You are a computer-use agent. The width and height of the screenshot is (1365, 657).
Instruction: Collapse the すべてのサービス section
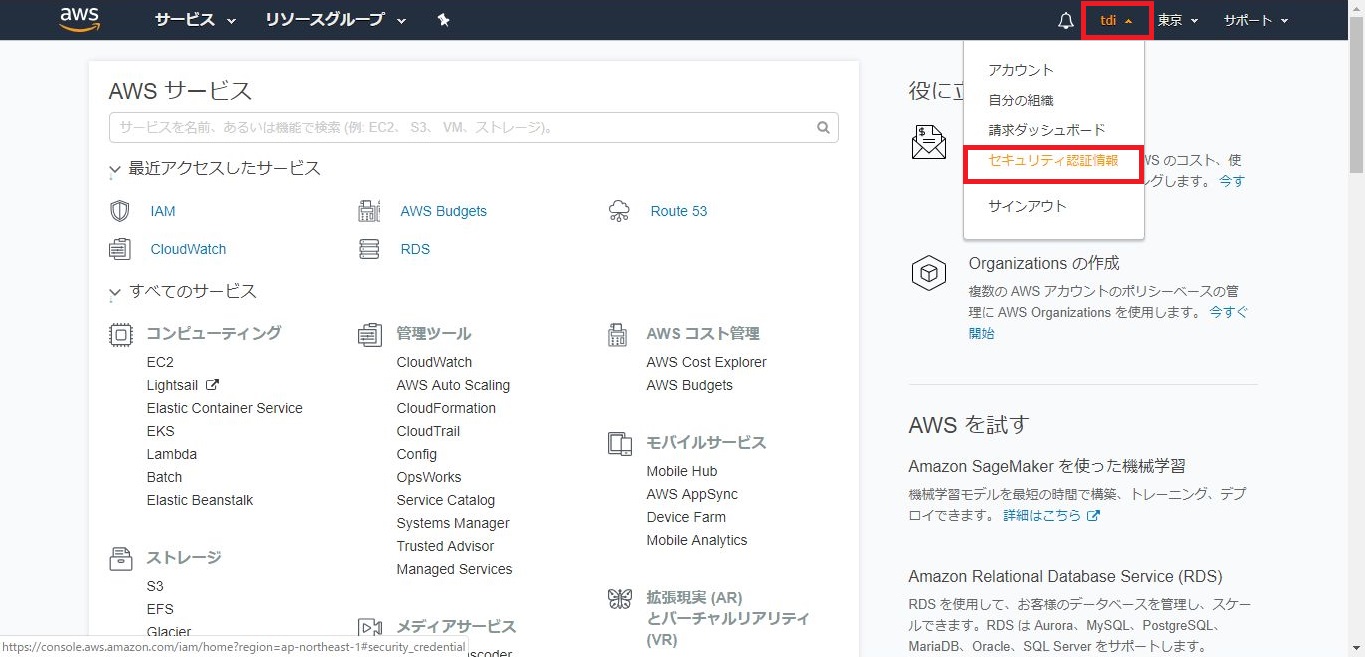click(x=115, y=293)
